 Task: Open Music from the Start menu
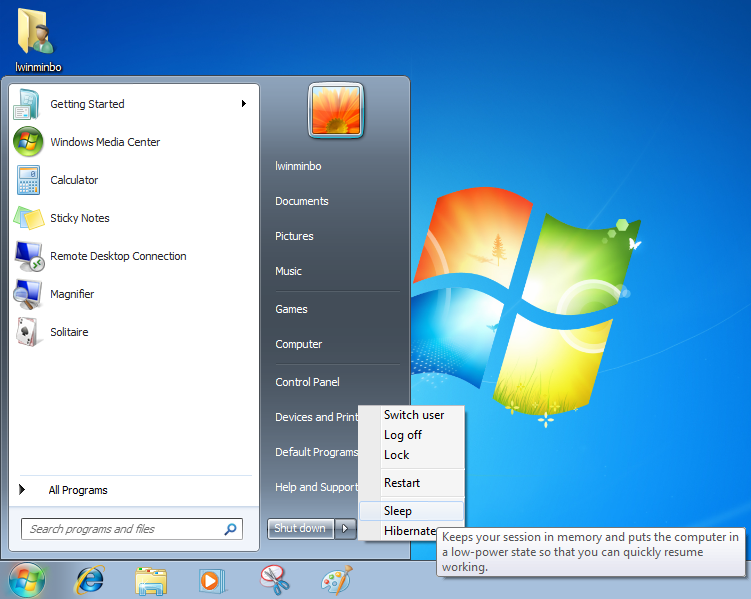pyautogui.click(x=288, y=271)
